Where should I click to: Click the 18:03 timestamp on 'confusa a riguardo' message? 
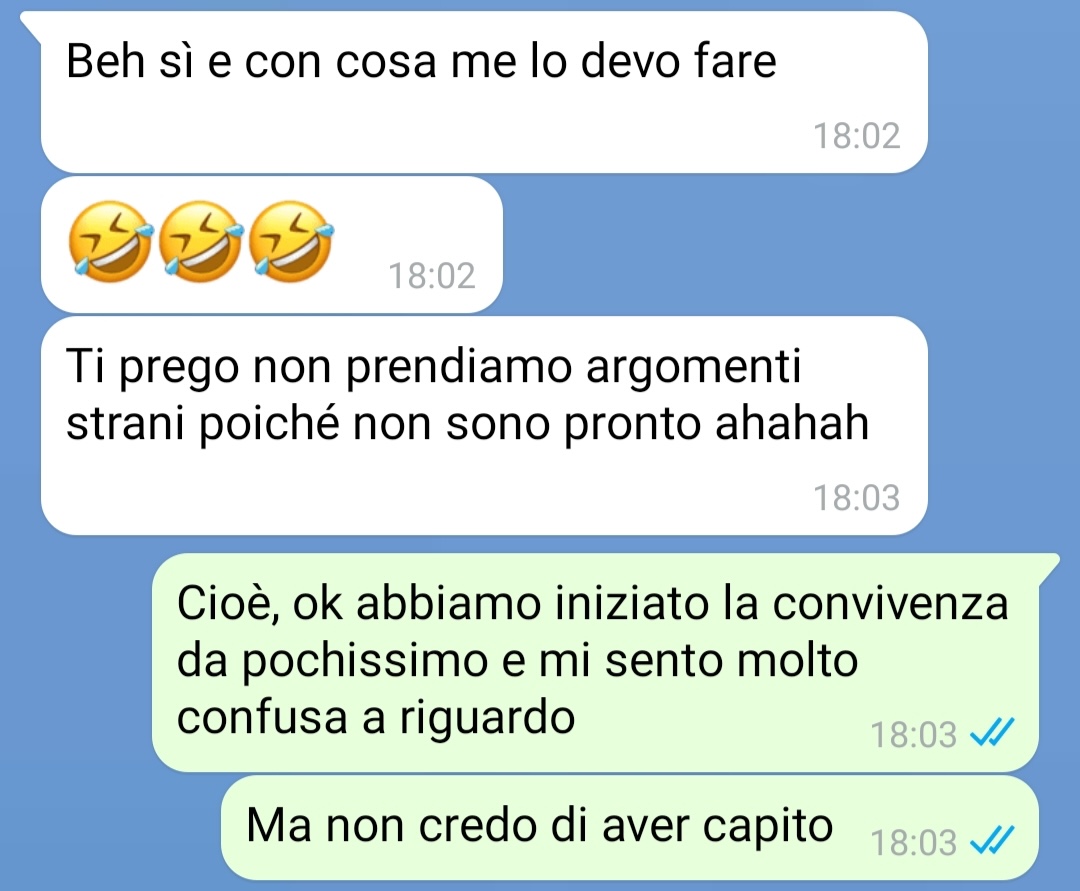click(913, 734)
